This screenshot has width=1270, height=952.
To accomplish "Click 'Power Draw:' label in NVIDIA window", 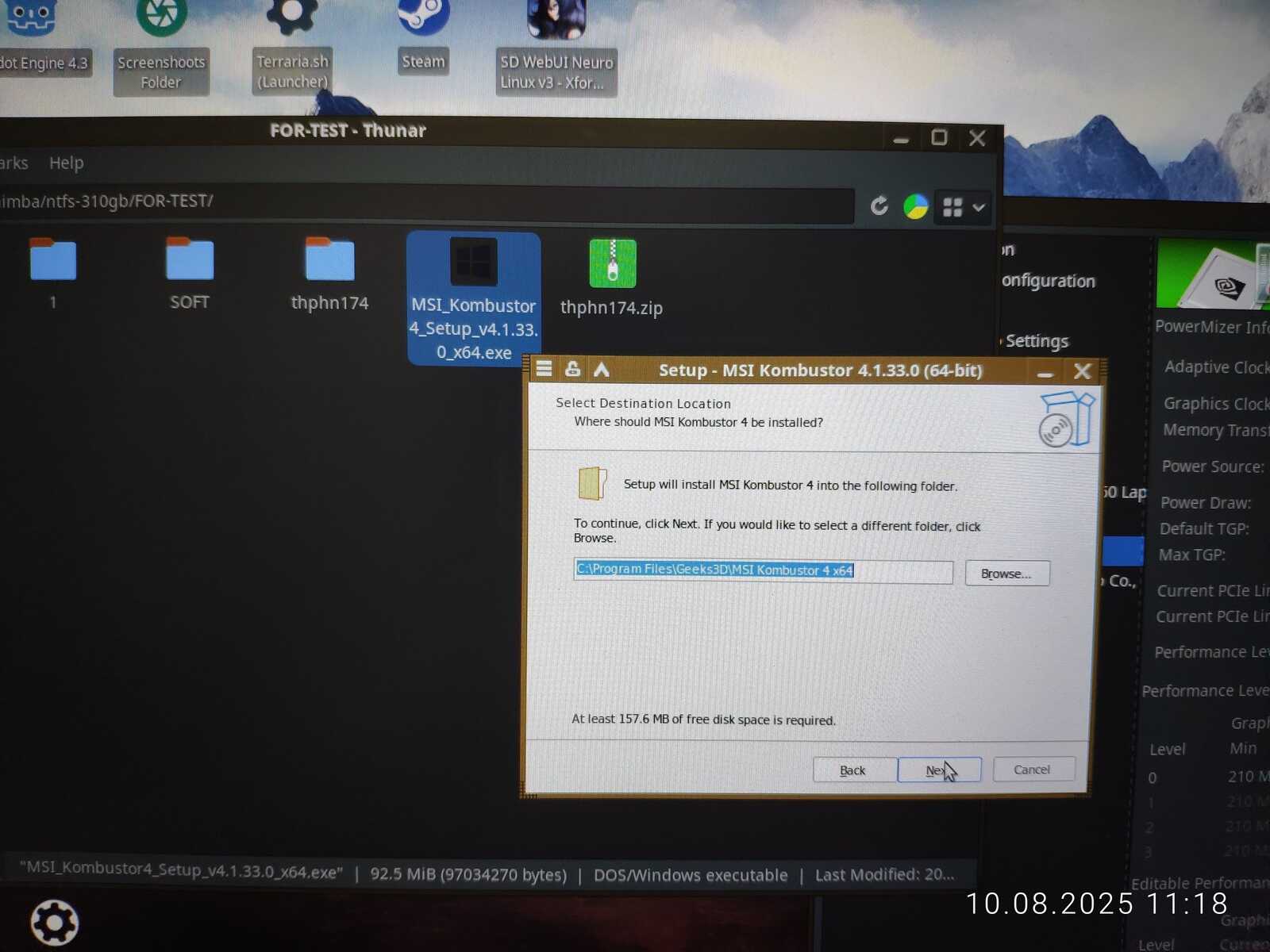I will [1206, 503].
